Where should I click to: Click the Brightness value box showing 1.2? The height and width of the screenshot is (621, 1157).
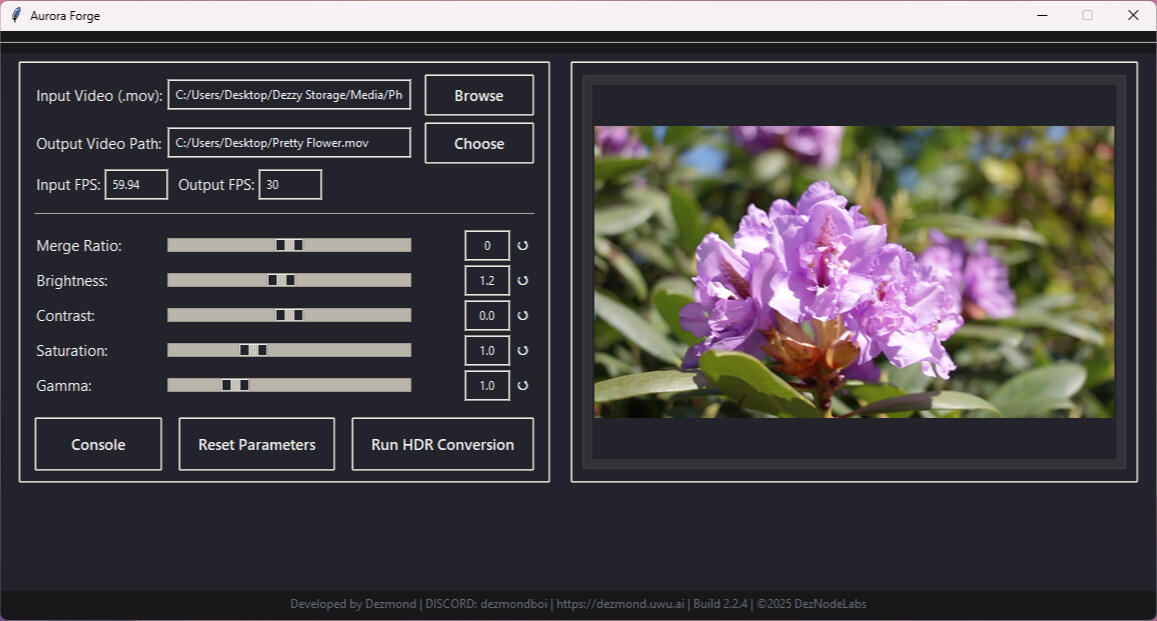(487, 281)
